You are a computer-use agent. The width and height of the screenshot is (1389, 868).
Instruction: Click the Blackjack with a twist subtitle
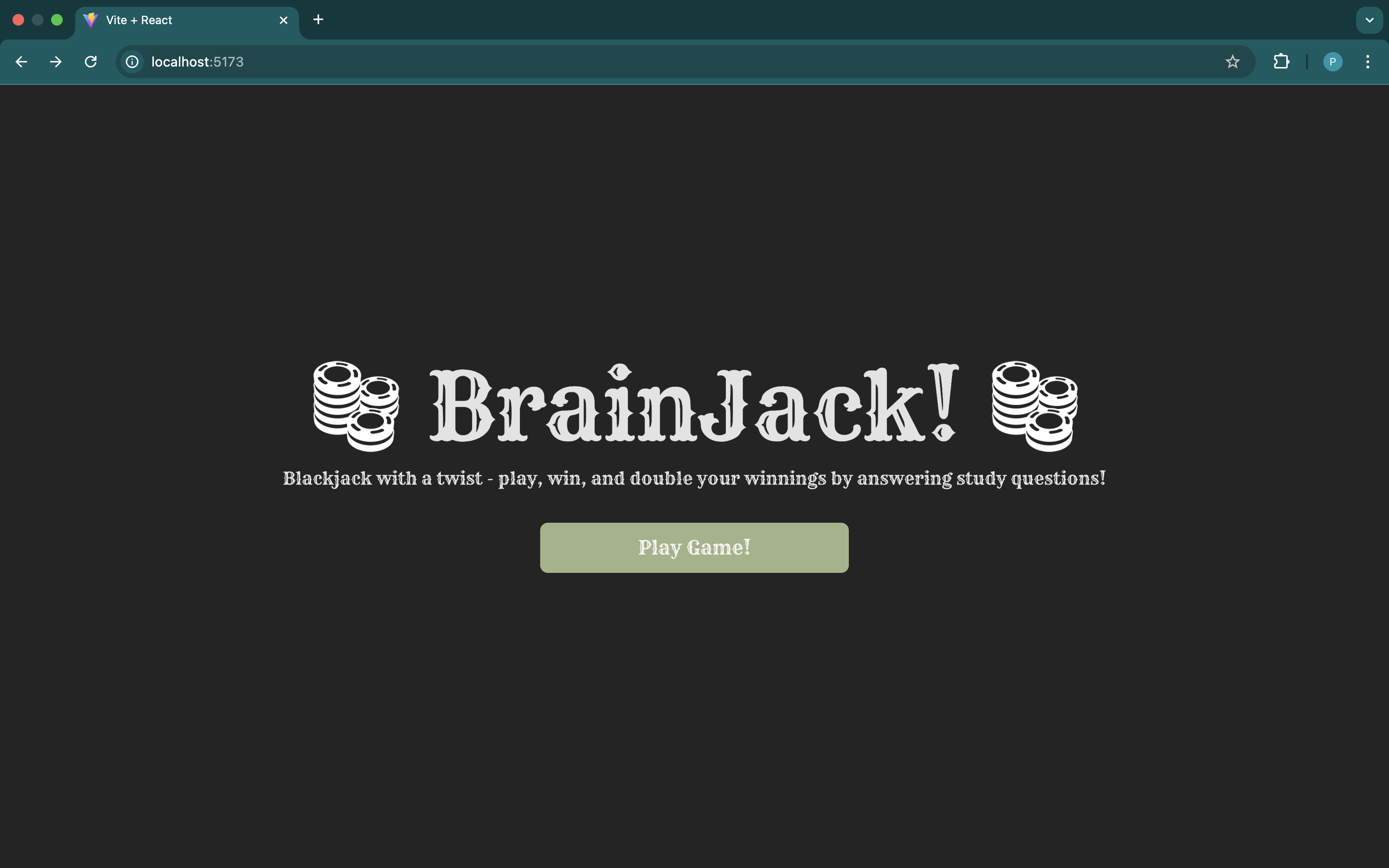(x=694, y=478)
